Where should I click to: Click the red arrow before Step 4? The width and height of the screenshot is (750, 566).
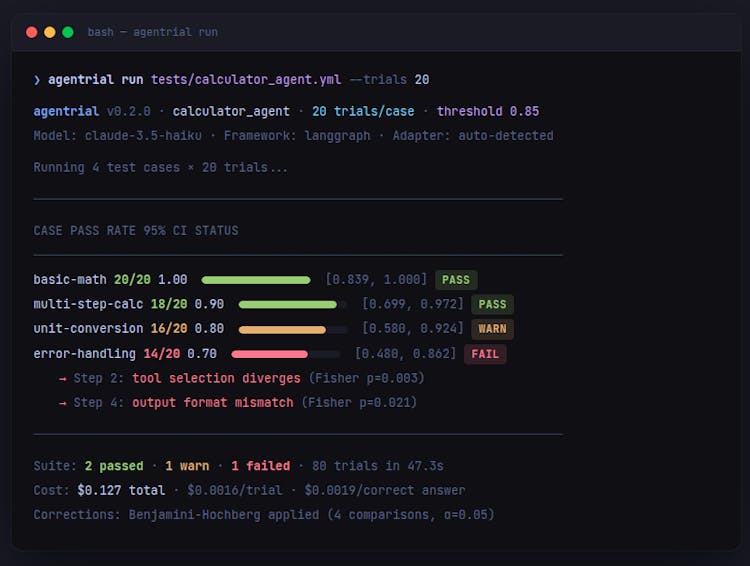click(62, 402)
